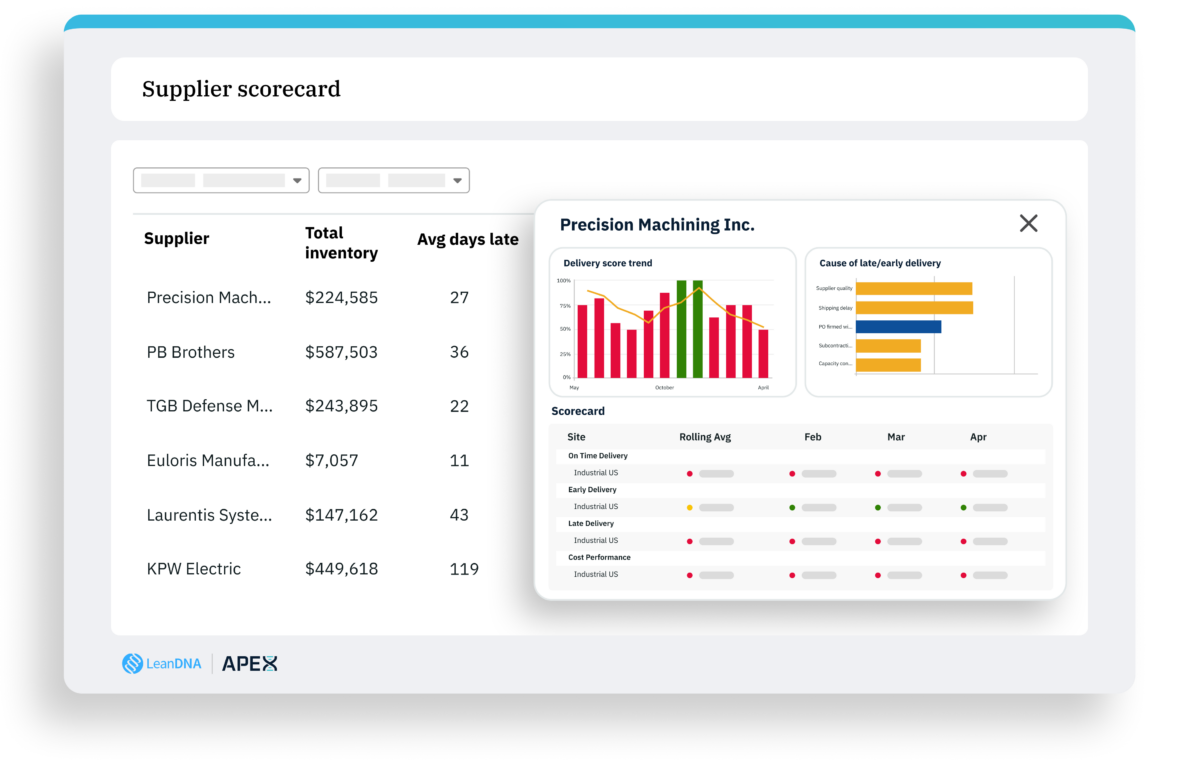Close the Precision Machining Inc. popup
This screenshot has height=760, width=1200.
click(x=1028, y=223)
